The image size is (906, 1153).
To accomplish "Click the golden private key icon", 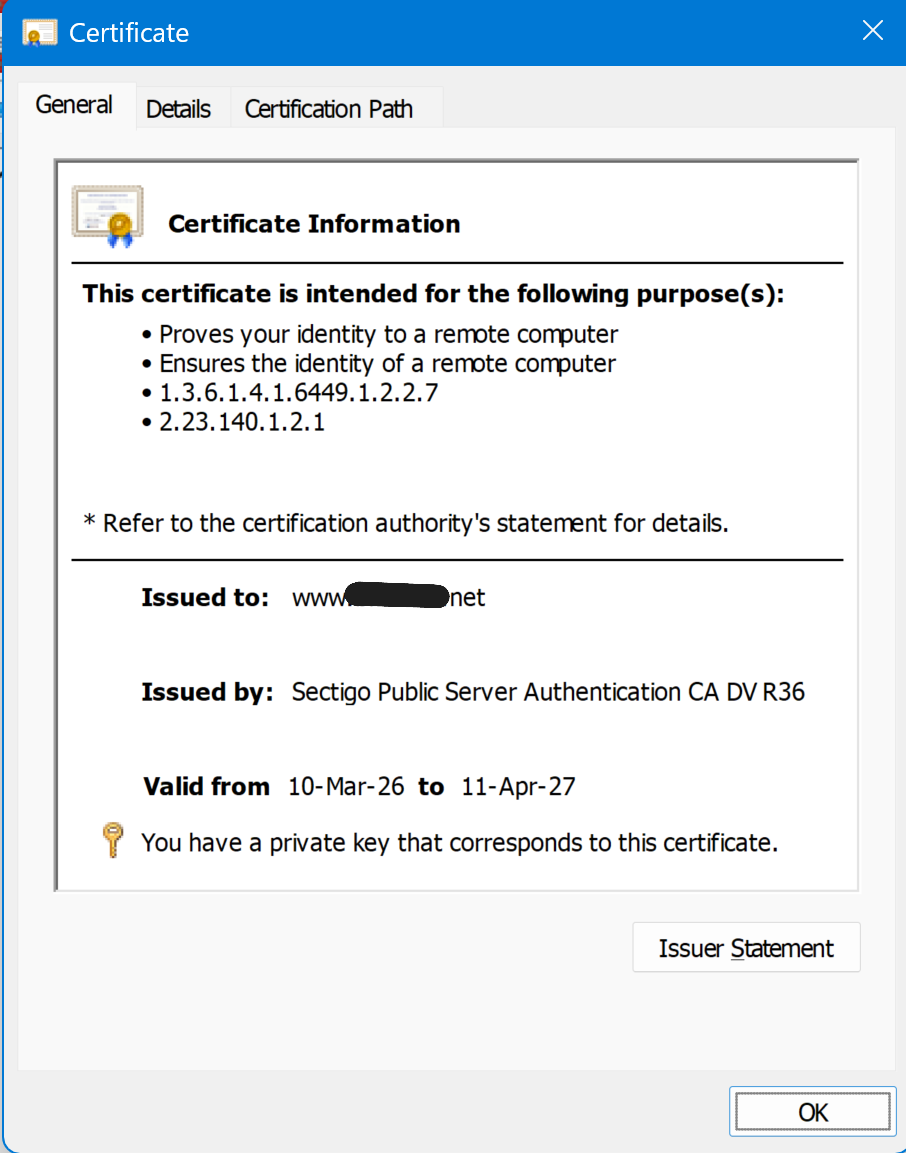I will click(113, 841).
